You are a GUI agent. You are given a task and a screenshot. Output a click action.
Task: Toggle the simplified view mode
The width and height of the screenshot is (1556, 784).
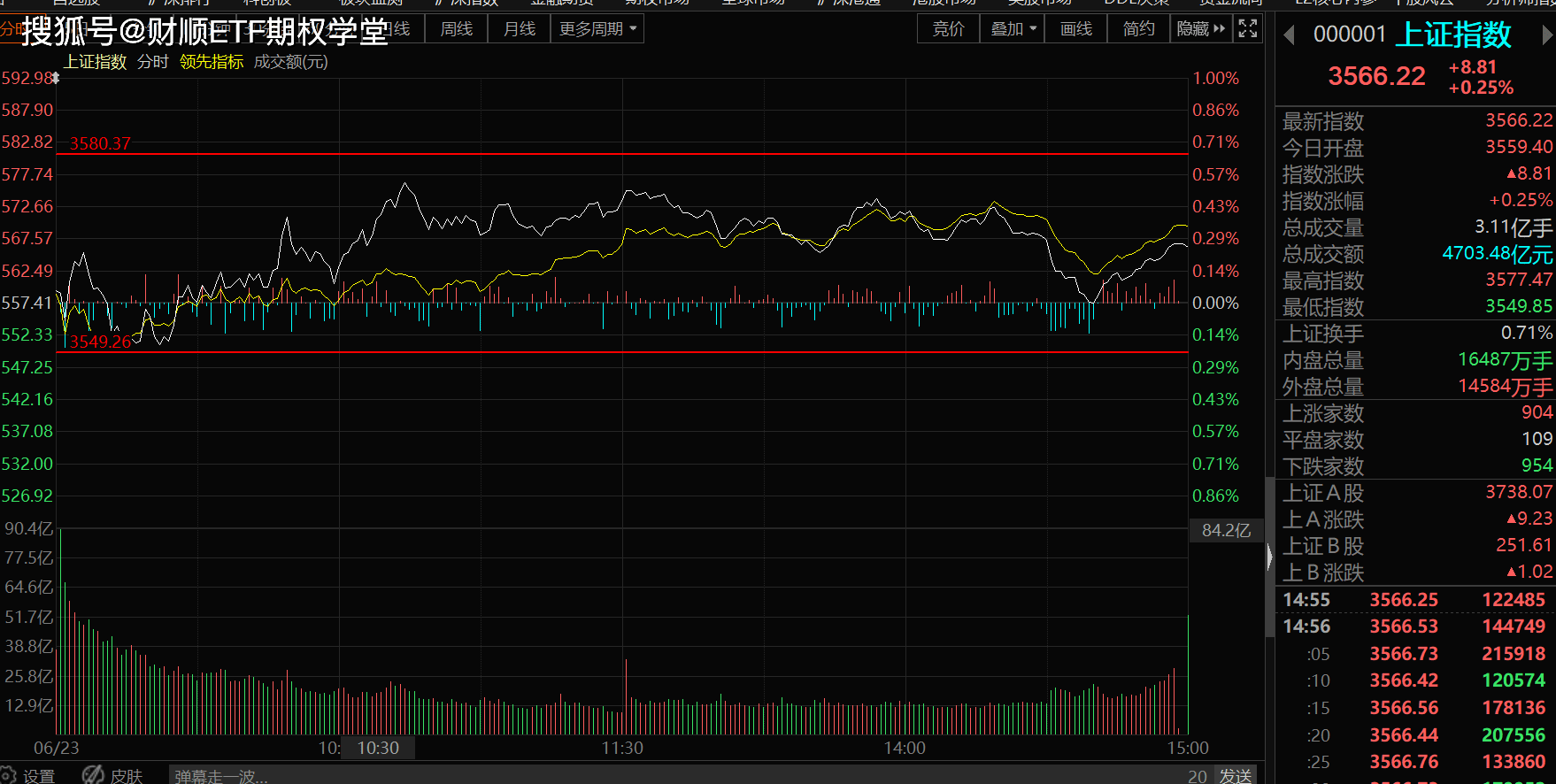1138,28
